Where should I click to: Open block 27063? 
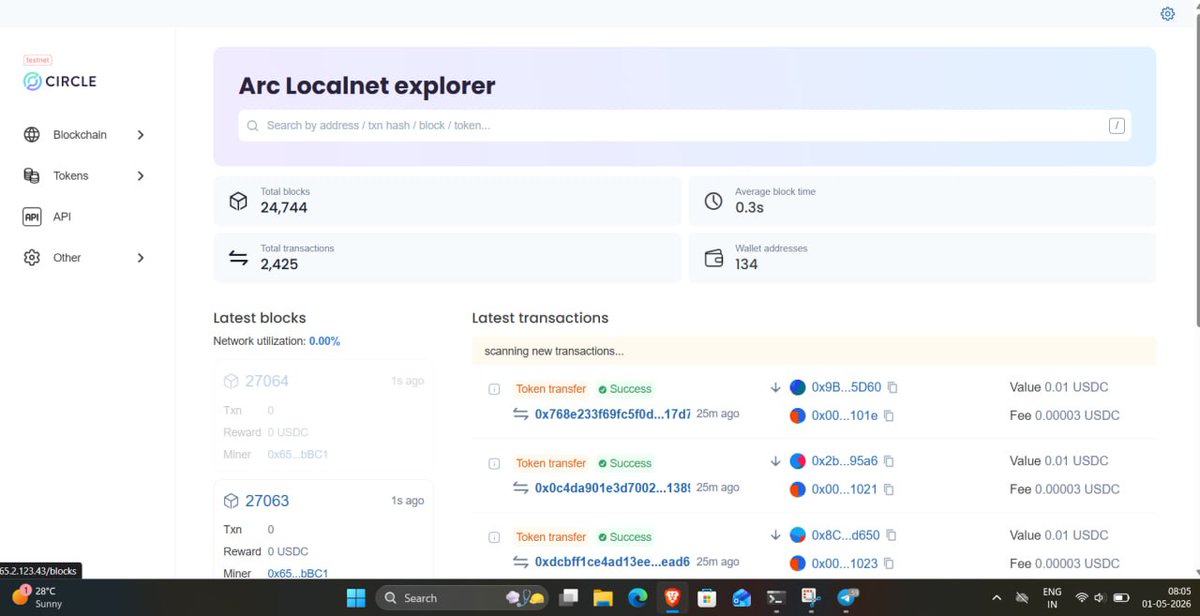[x=267, y=501]
